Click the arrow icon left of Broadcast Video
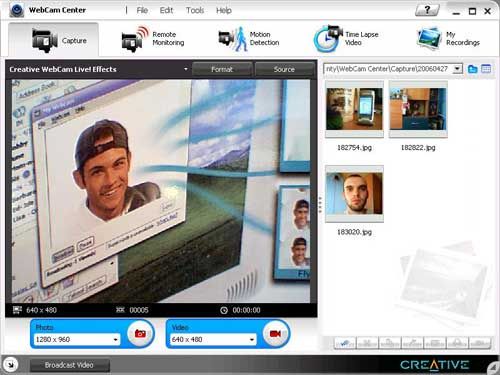 11,365
